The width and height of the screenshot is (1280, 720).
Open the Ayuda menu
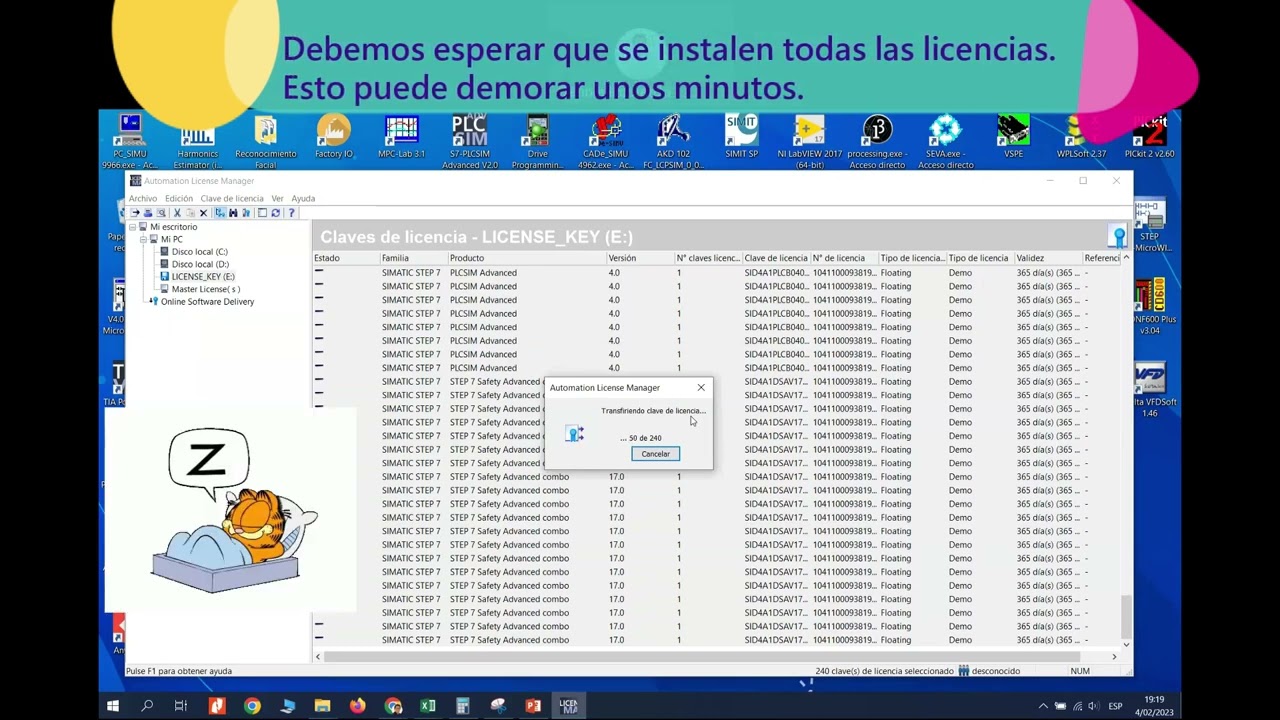click(303, 198)
